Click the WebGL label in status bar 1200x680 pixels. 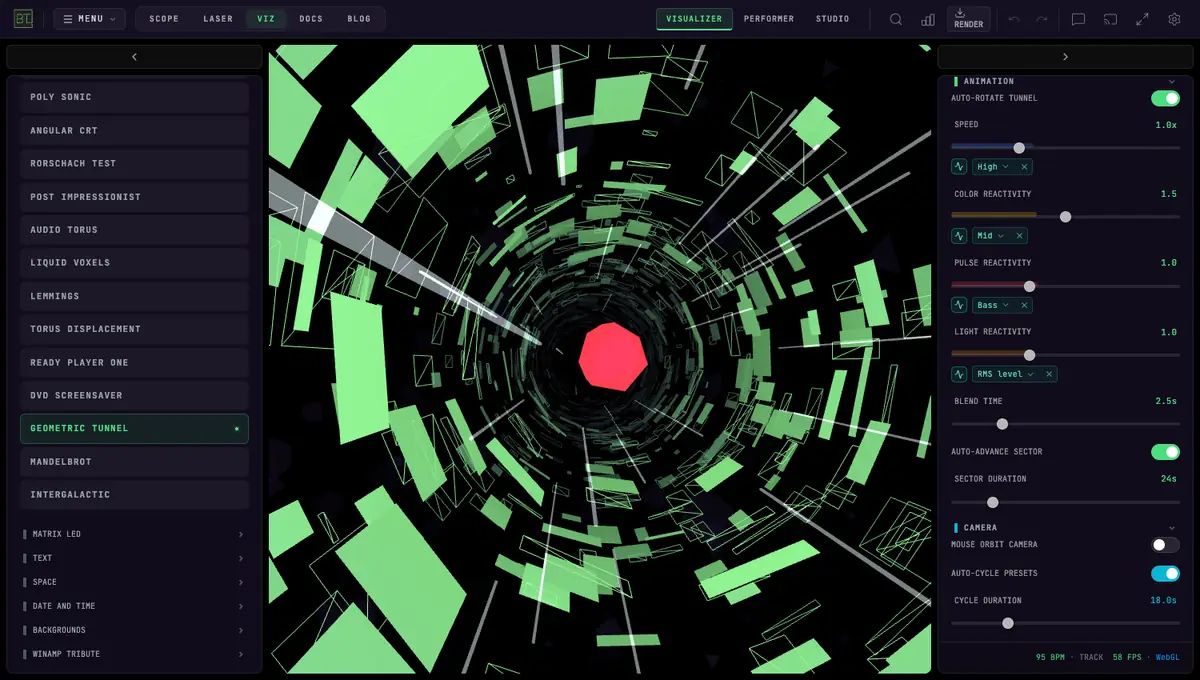1168,657
